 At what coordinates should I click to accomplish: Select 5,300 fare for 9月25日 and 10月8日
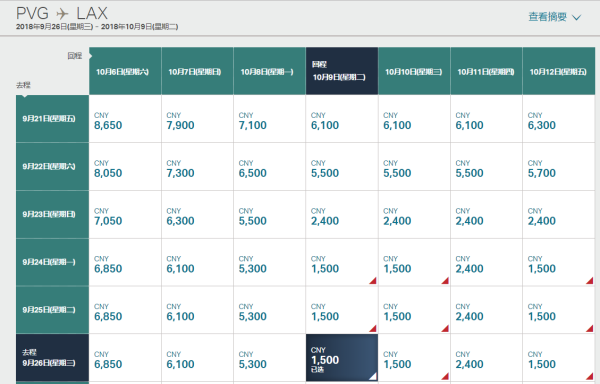pos(269,310)
